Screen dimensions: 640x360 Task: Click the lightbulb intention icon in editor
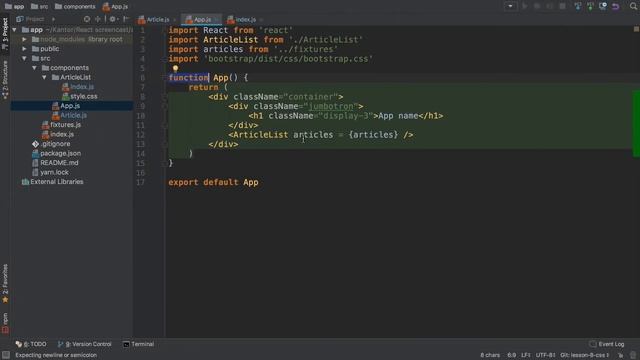(x=175, y=69)
